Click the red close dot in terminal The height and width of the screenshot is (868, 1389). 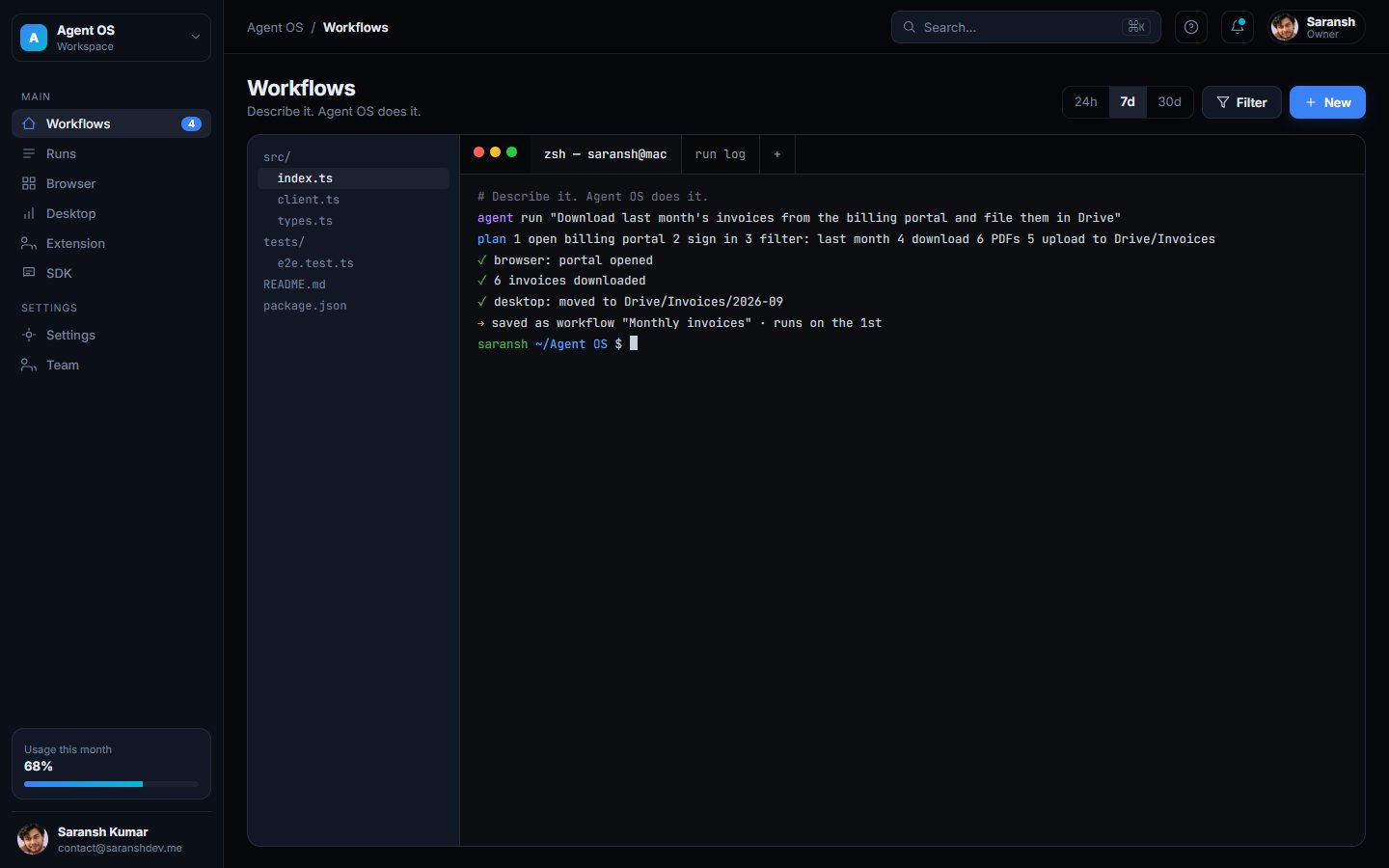tap(478, 152)
